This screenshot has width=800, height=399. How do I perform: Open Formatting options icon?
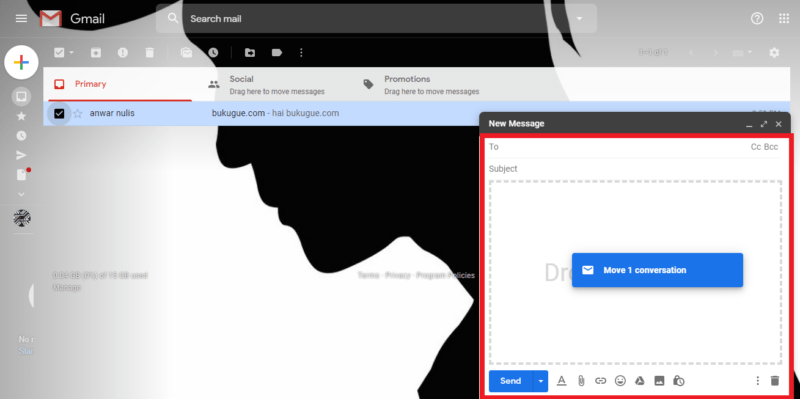tap(562, 381)
